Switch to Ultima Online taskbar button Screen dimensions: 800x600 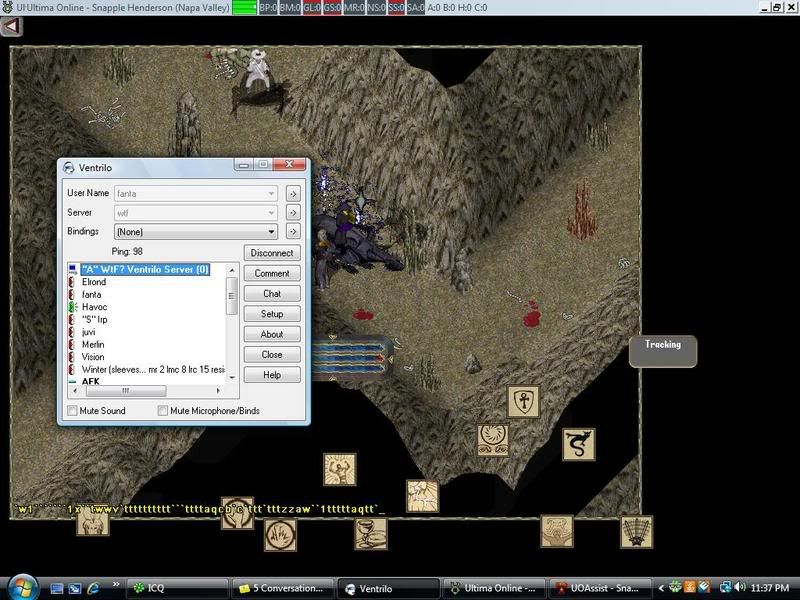(494, 588)
